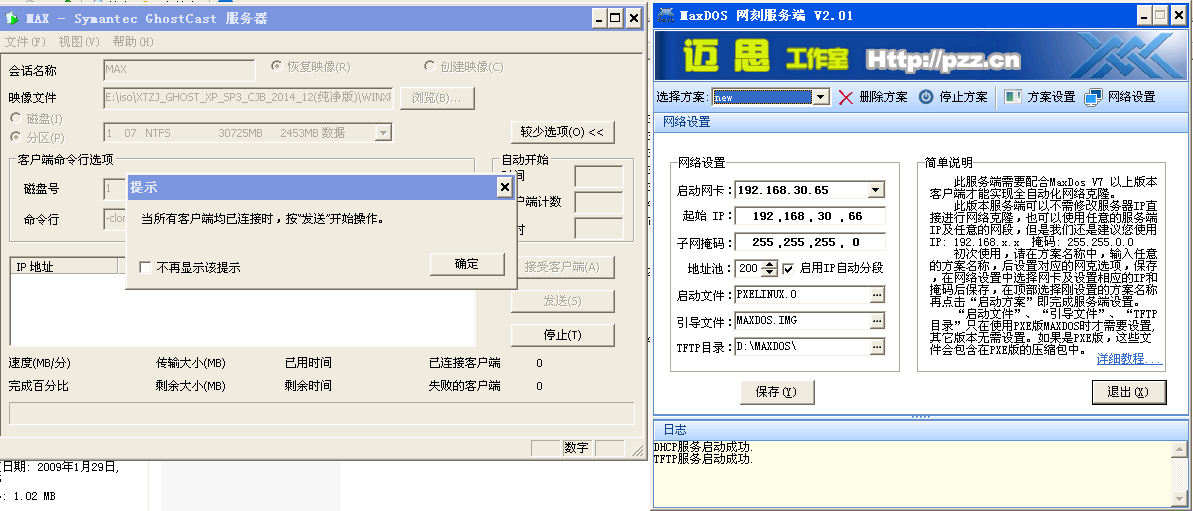
Task: Toggle the enable IP auto-segment checkbox
Action: 788,268
